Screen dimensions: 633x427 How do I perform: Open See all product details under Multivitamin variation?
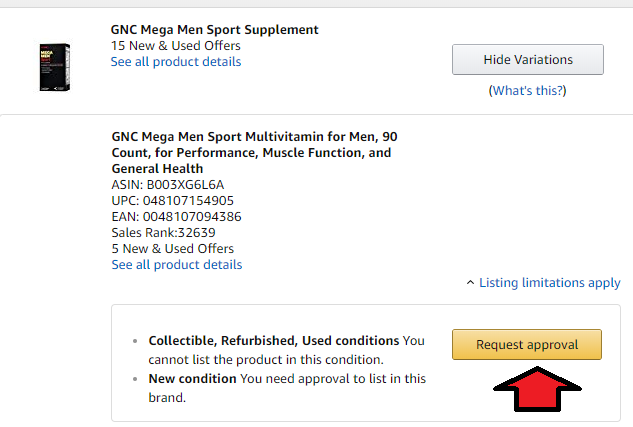point(176,265)
